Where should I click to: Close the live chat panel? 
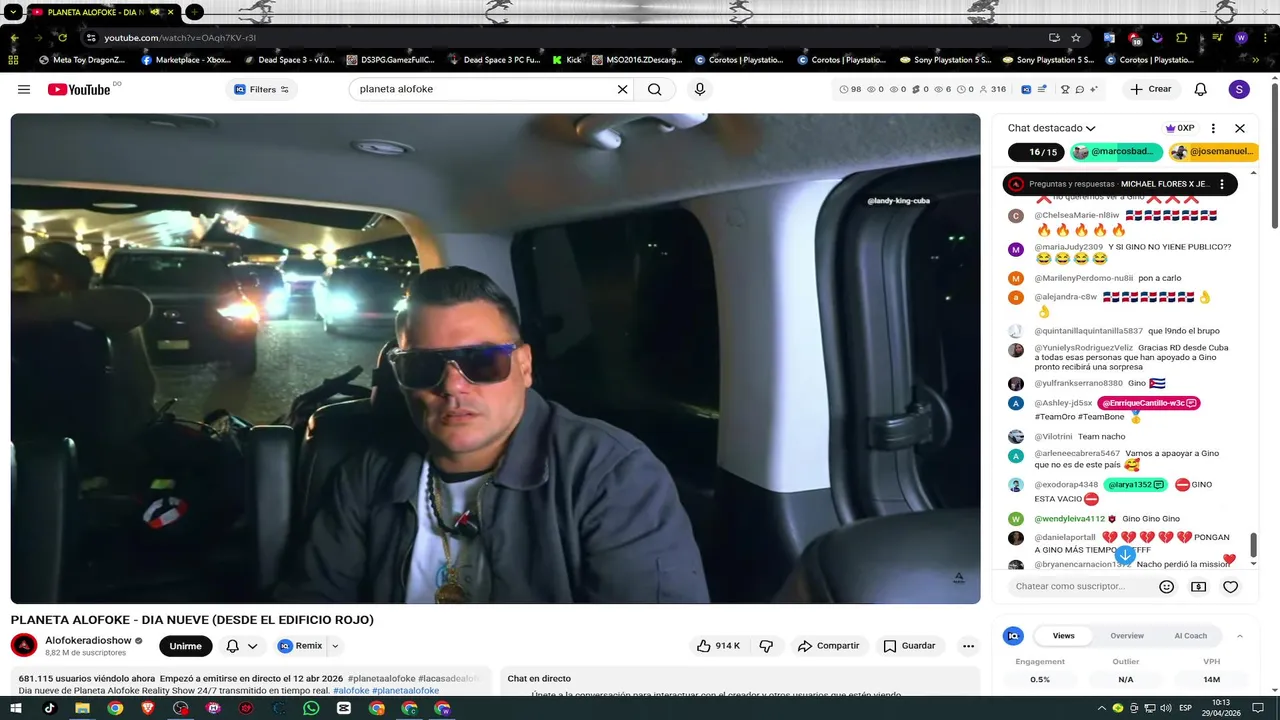coord(1240,128)
